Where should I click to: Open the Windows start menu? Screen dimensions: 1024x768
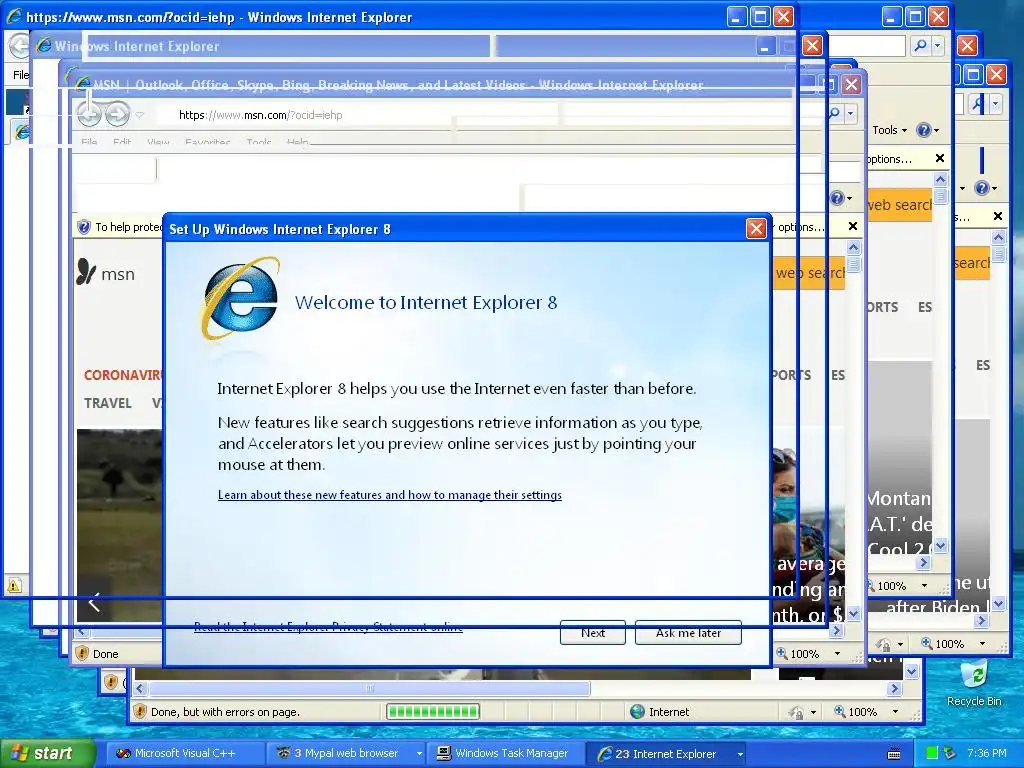(x=48, y=753)
